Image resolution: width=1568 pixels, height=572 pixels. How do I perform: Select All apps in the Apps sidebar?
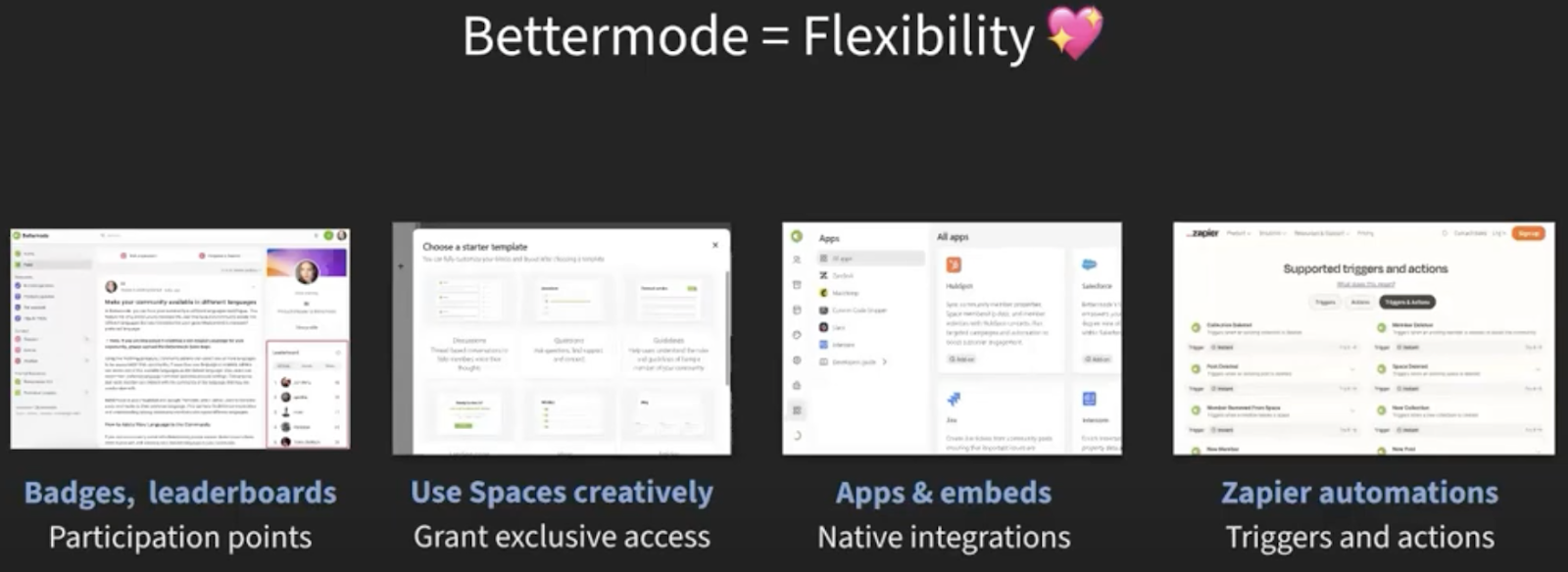coord(871,259)
